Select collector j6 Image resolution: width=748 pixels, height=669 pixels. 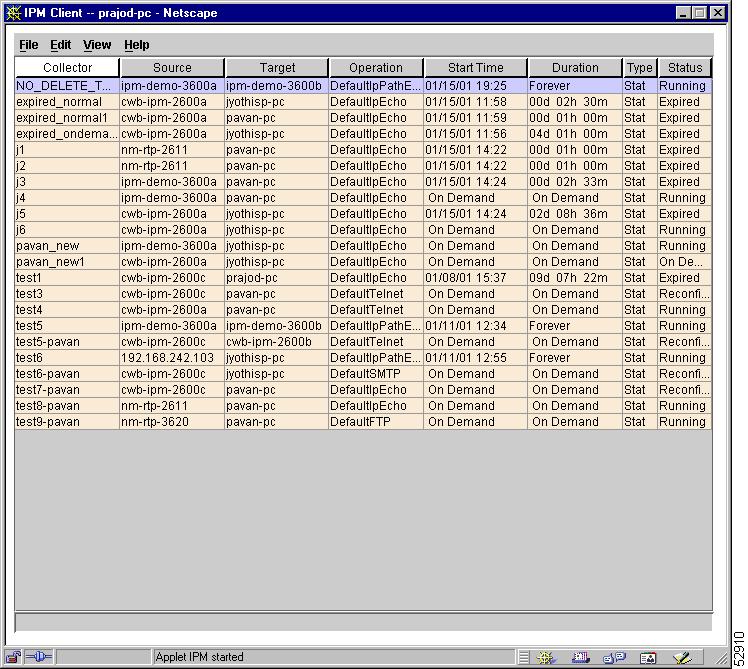363,230
